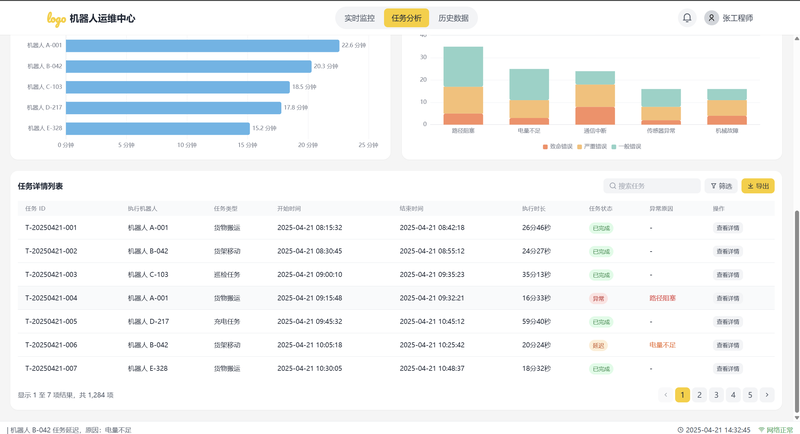Click 巡检任务 task type cell
This screenshot has width=800, height=434.
pos(227,275)
